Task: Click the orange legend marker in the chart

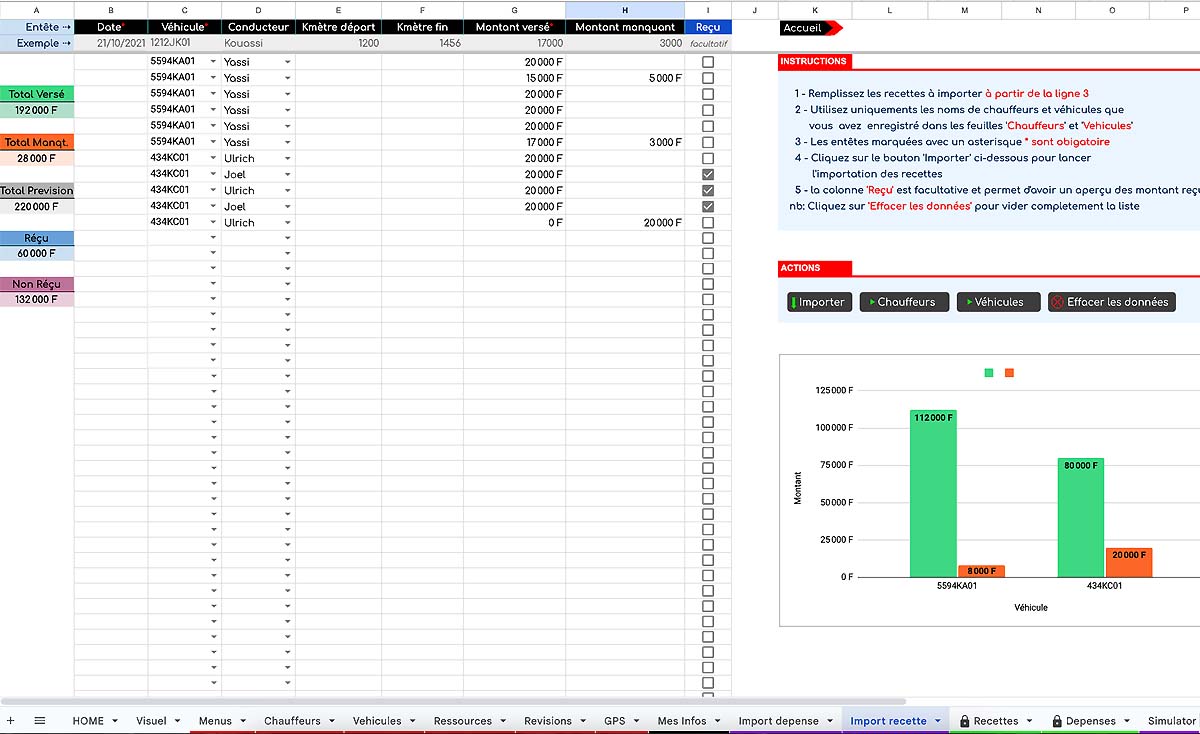Action: [x=1009, y=373]
